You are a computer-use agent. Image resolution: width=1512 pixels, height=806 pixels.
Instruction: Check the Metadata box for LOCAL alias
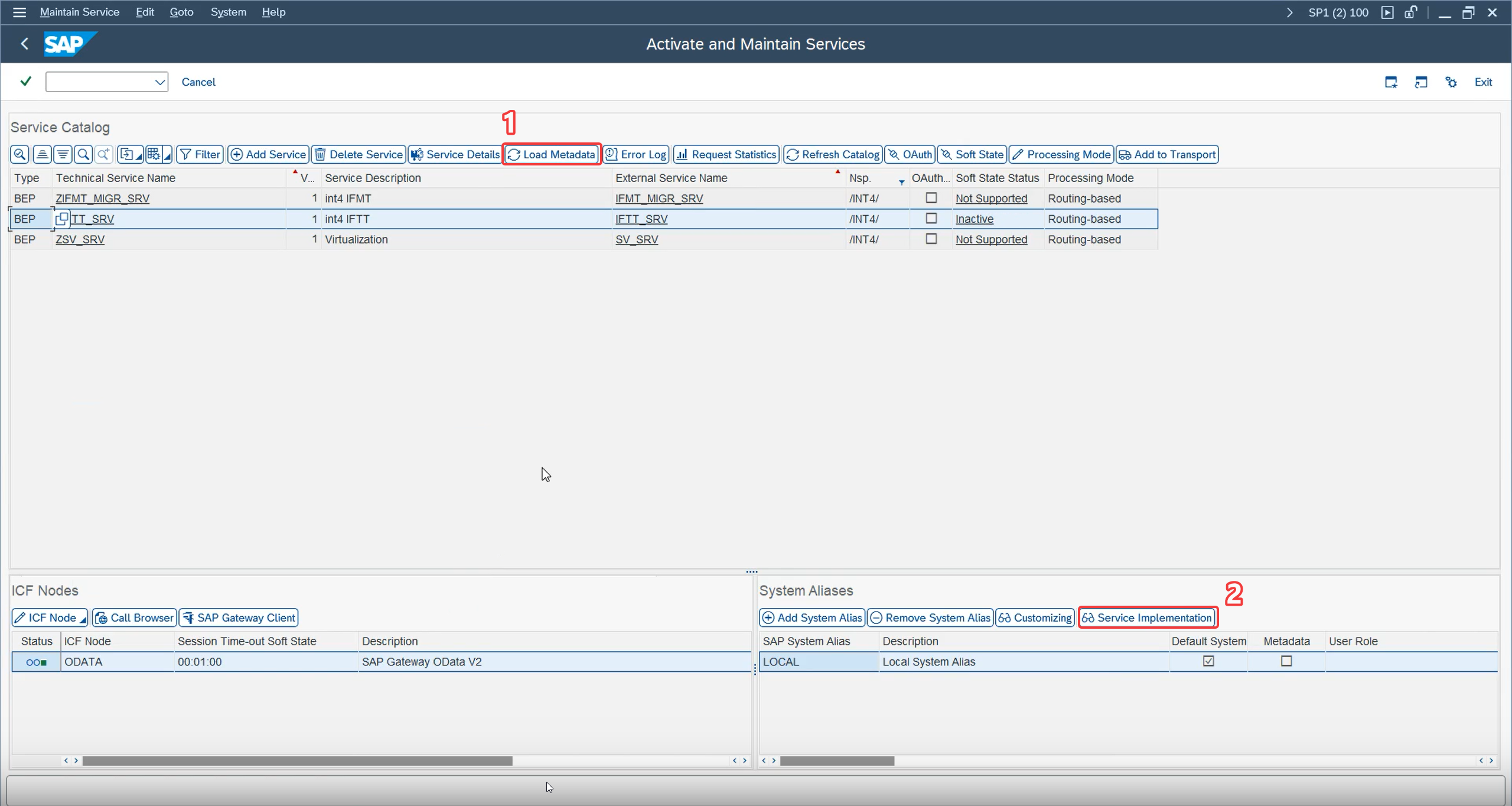(1286, 661)
